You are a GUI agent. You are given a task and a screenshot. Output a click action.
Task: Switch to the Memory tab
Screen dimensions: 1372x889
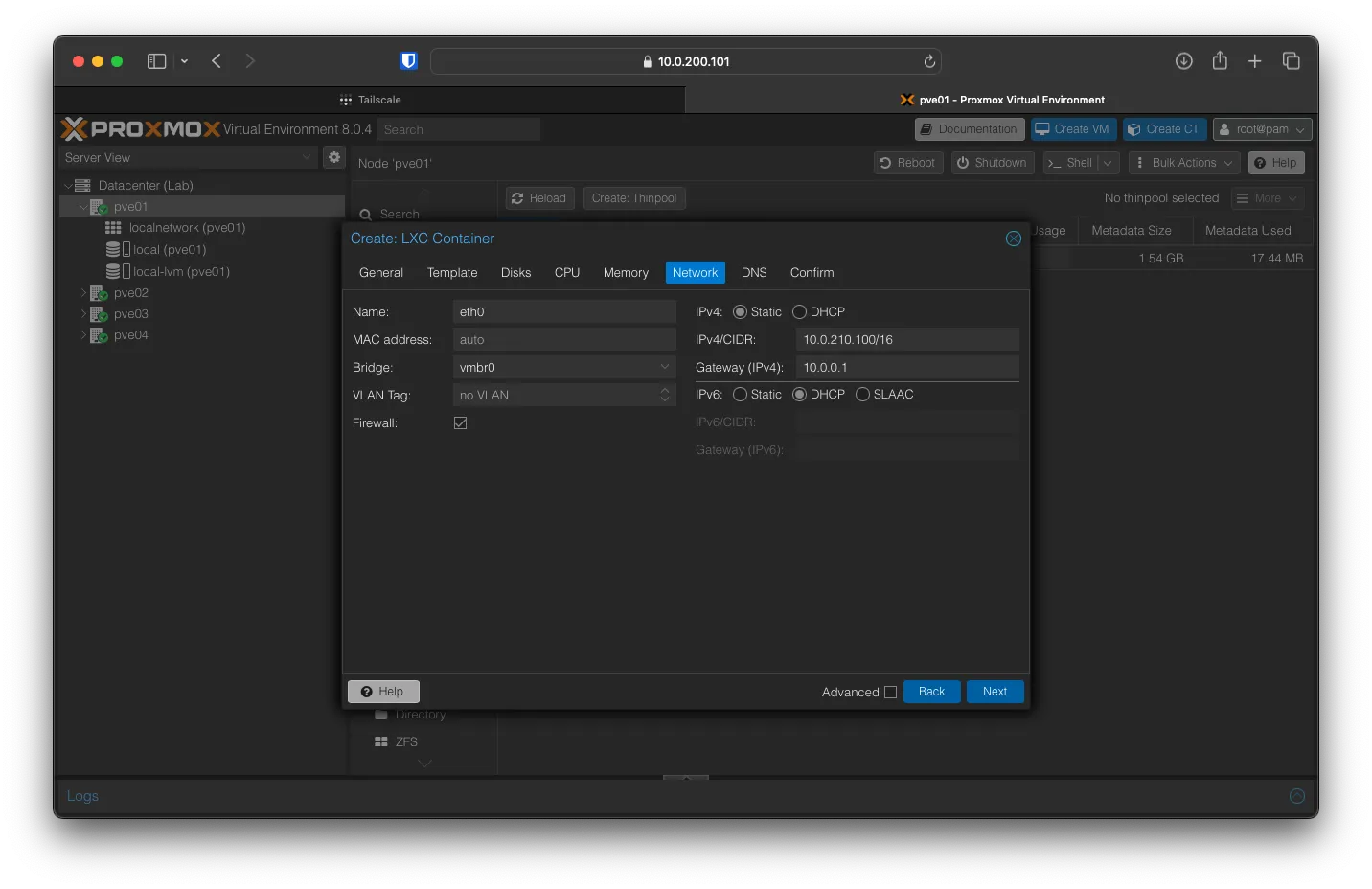point(626,273)
